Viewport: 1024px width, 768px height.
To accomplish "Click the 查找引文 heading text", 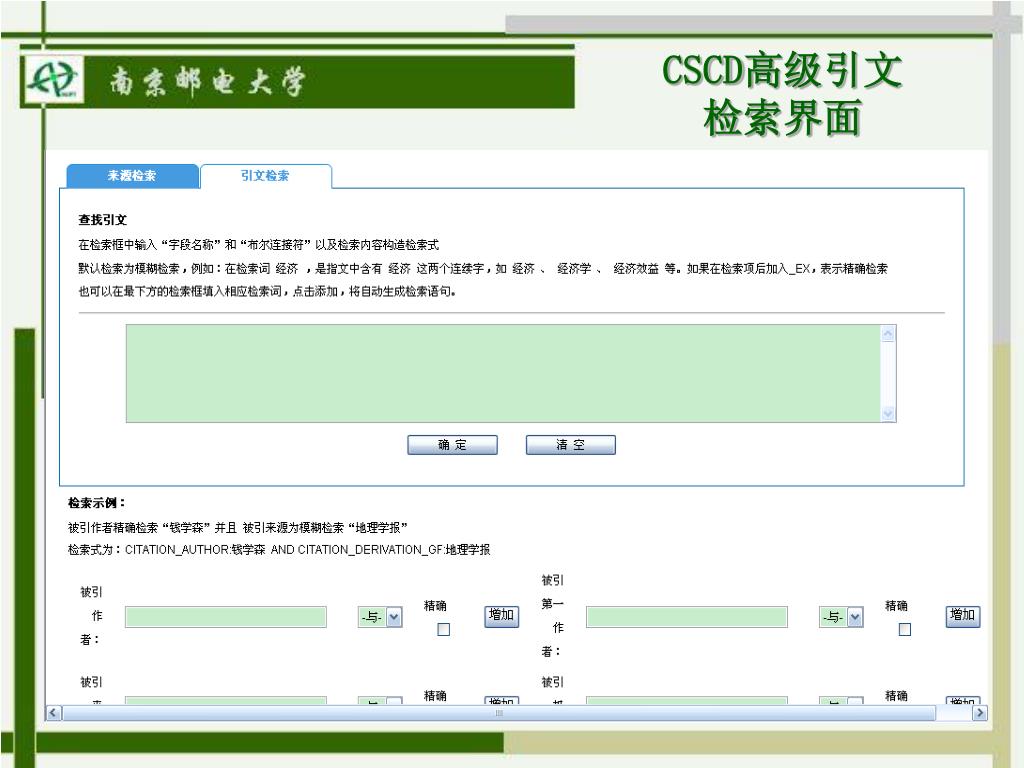I will pos(103,220).
